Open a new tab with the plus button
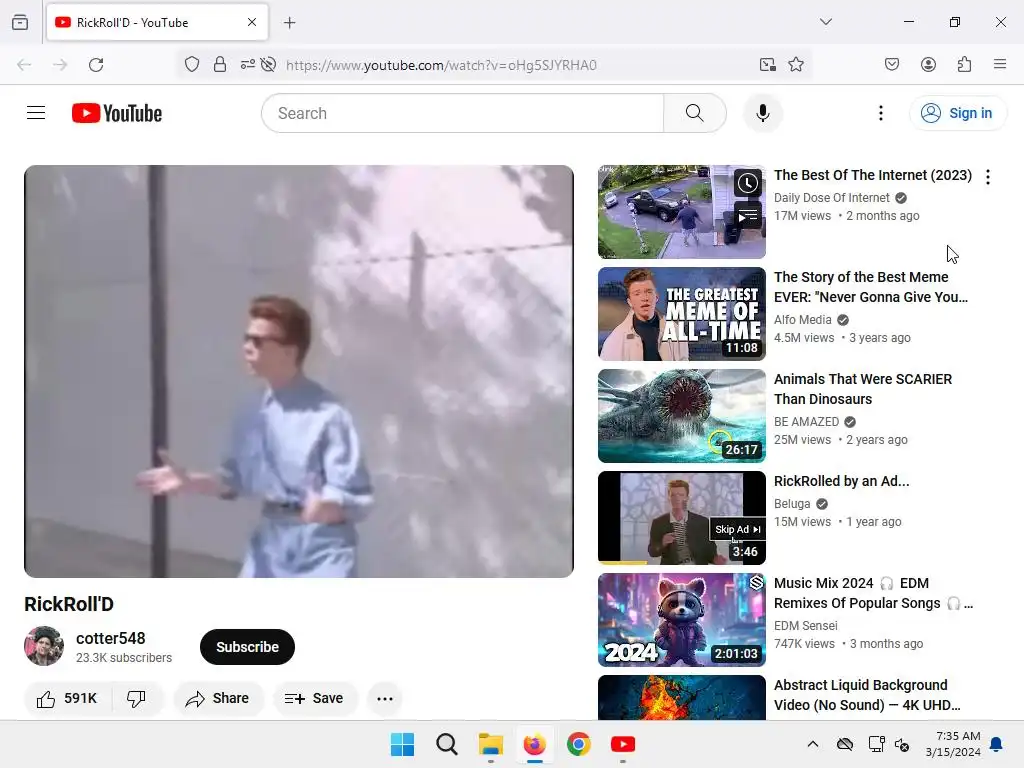Viewport: 1024px width, 768px height. point(289,23)
